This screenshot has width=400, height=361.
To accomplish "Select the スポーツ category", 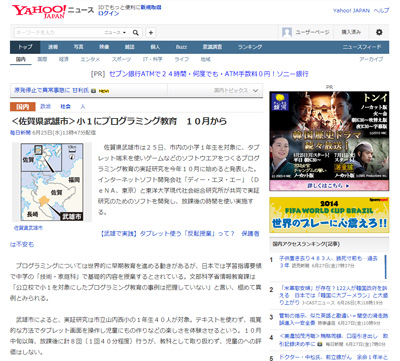I will [121, 59].
